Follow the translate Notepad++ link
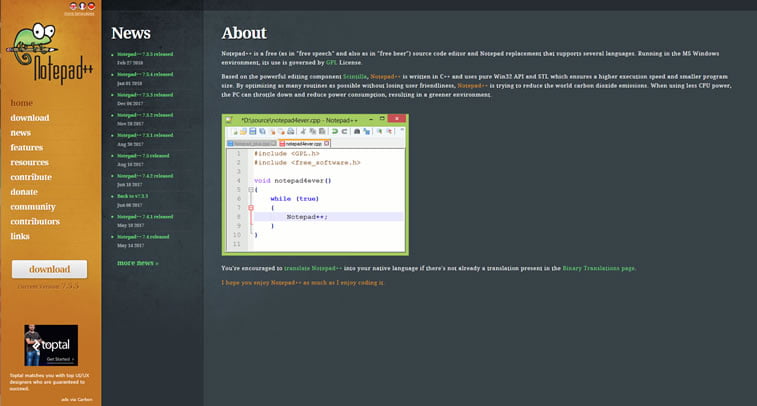The image size is (757, 406). (x=313, y=268)
